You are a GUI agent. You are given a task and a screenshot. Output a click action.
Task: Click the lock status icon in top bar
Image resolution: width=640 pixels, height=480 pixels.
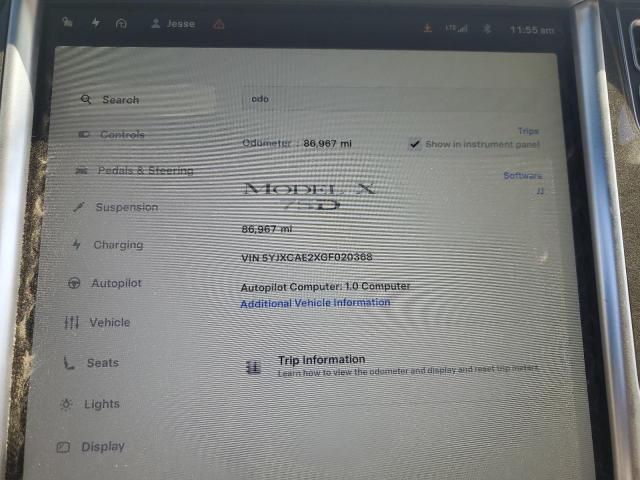coord(67,22)
